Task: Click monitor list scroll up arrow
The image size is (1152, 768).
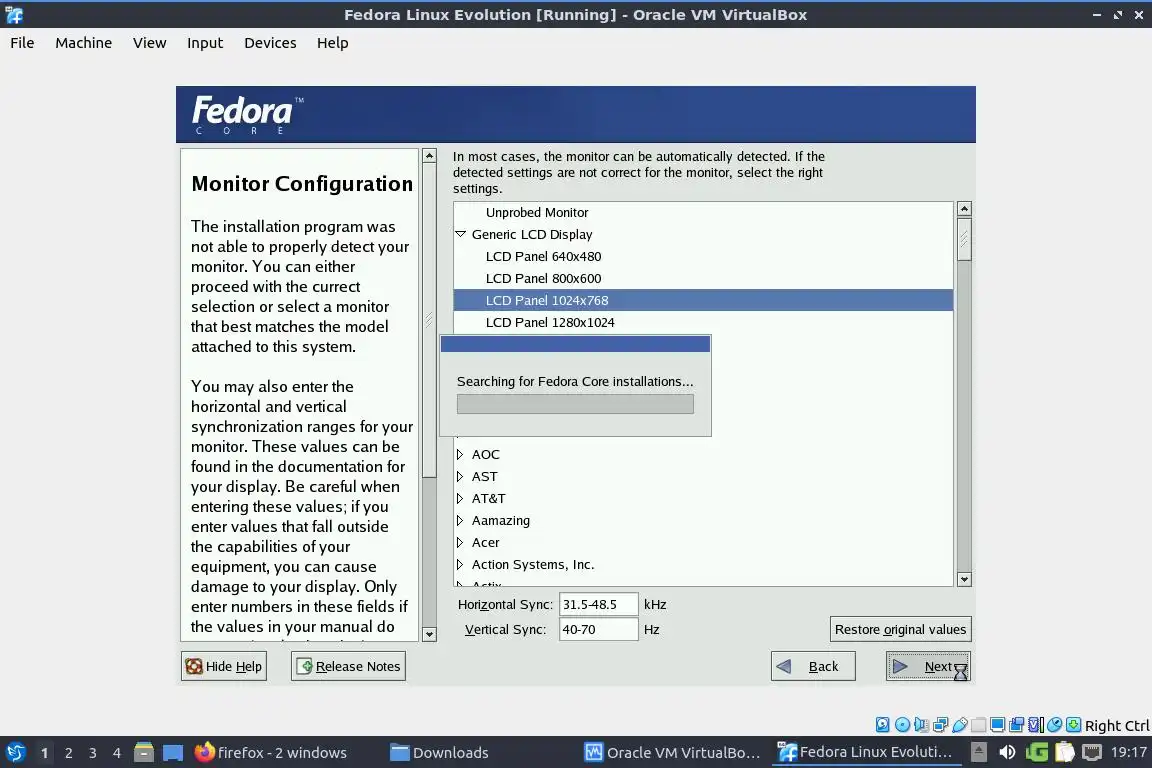Action: [x=964, y=209]
